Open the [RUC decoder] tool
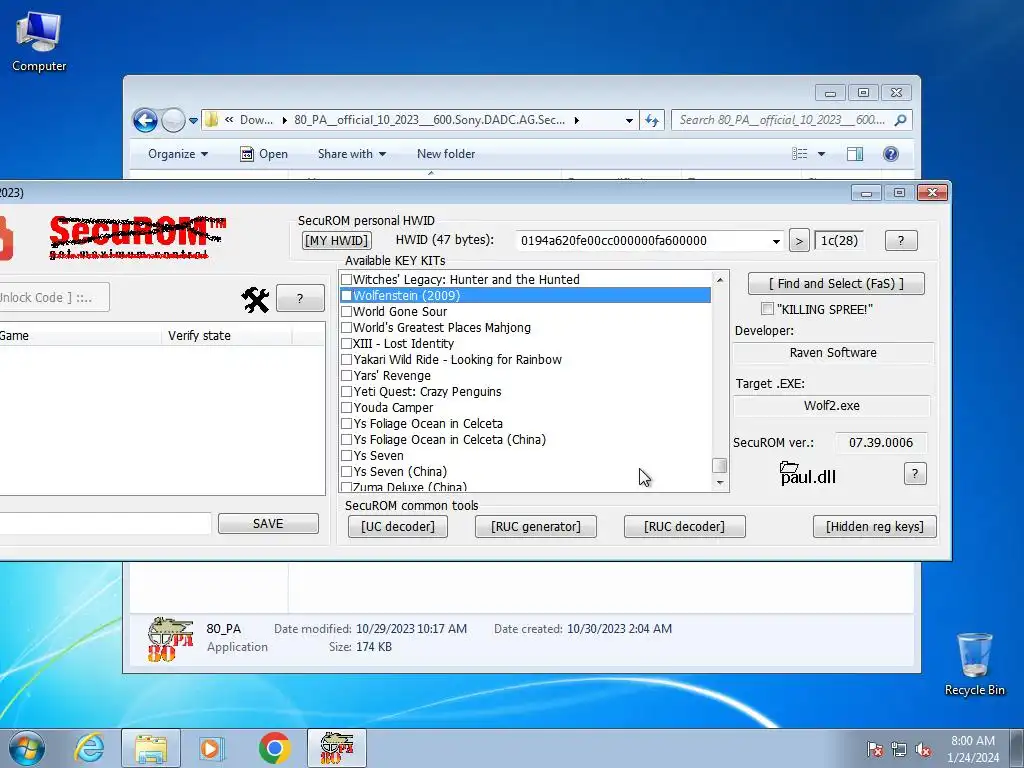Viewport: 1024px width, 768px height. [x=684, y=526]
